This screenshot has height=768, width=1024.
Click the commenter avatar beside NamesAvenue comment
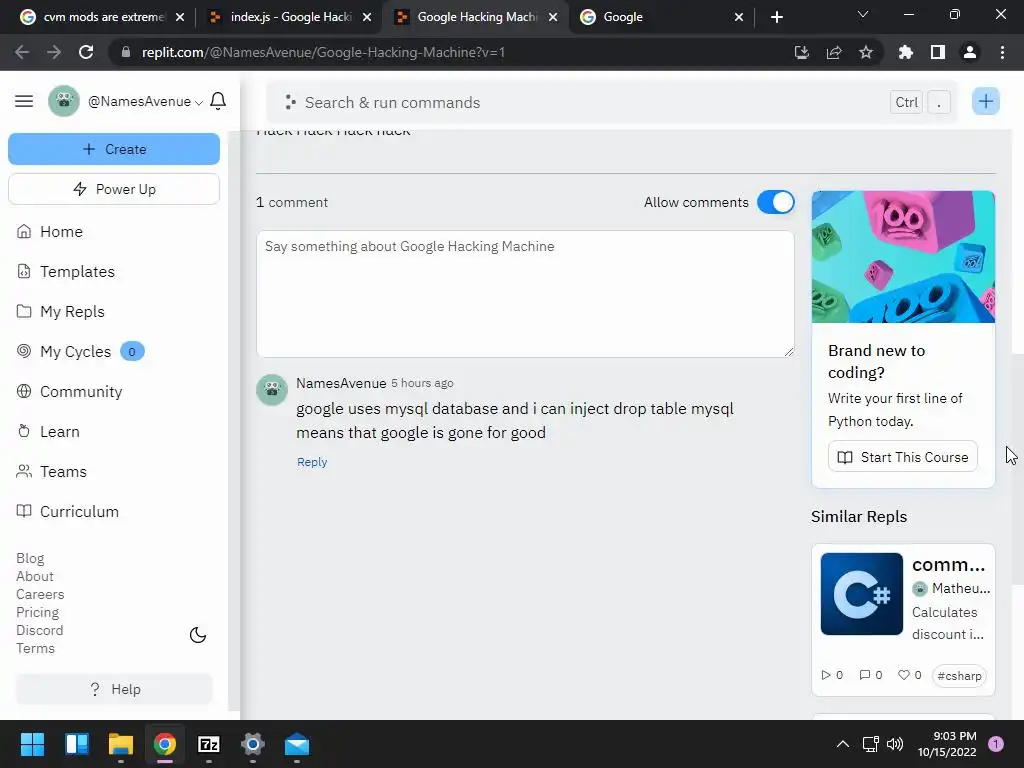pyautogui.click(x=272, y=390)
